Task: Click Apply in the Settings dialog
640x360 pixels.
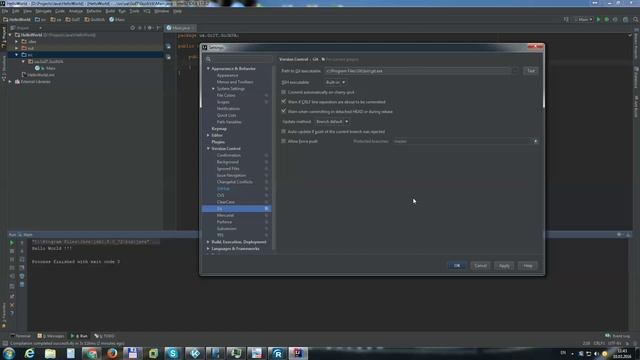Action: [504, 266]
